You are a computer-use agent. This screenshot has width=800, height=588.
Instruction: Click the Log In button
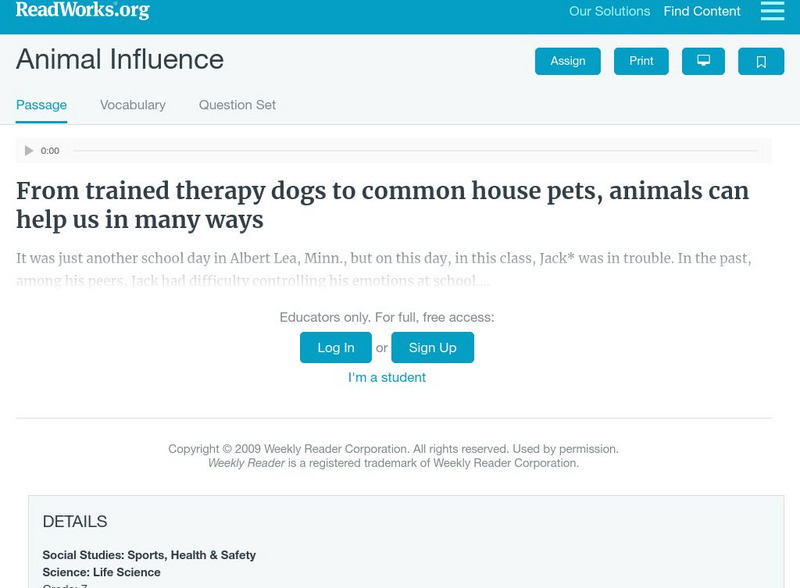[336, 347]
